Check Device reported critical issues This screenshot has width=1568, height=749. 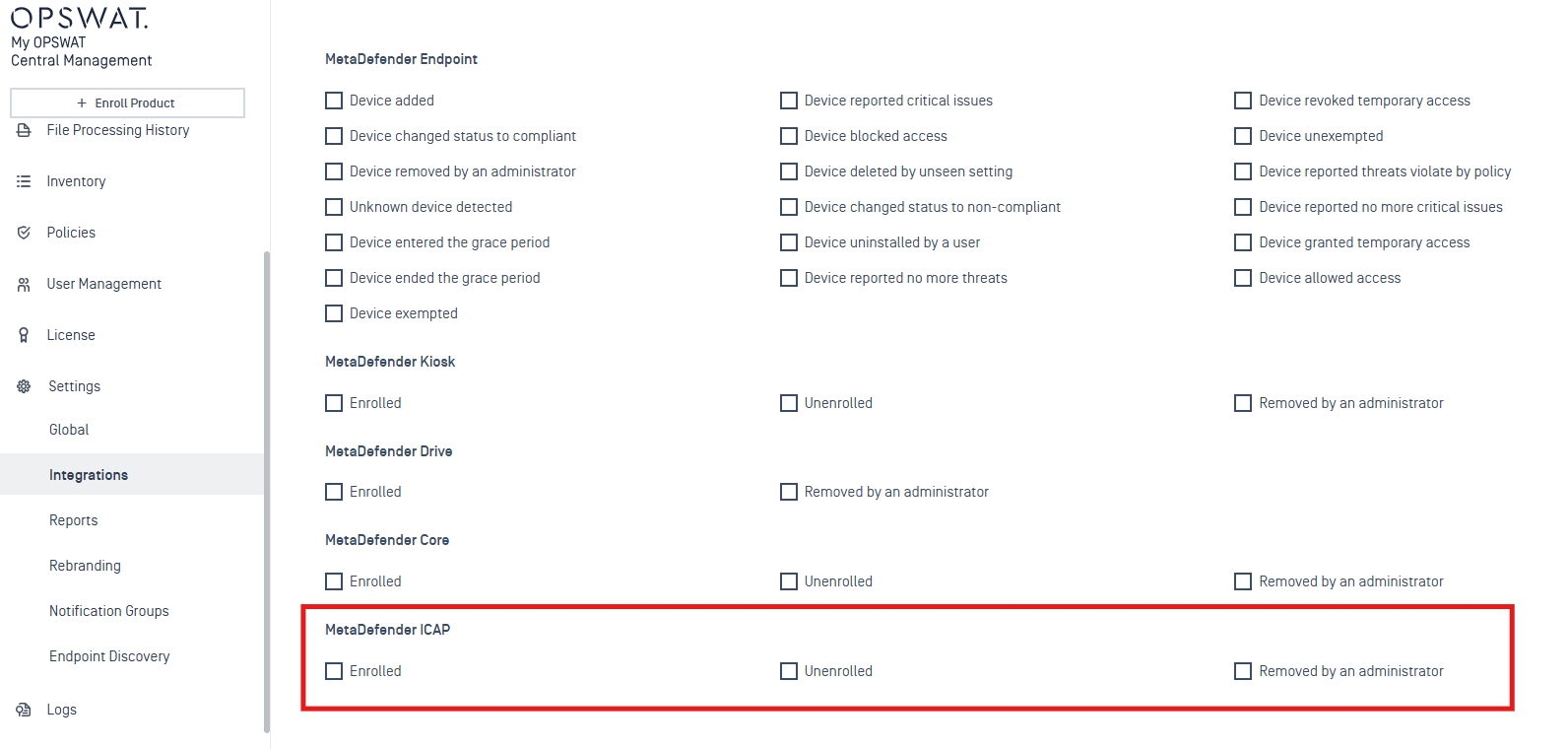(x=789, y=101)
